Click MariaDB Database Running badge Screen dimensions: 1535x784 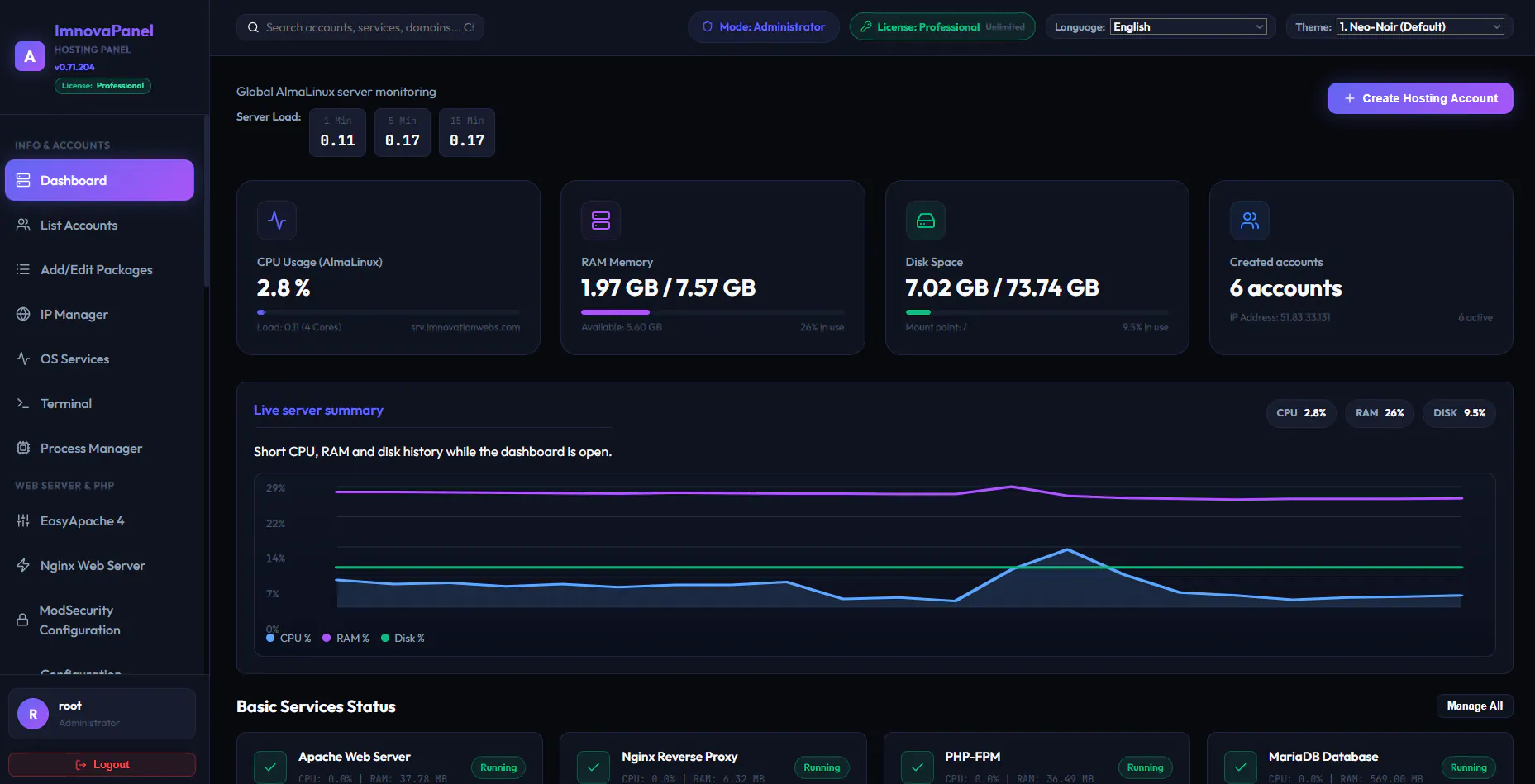coord(1468,767)
